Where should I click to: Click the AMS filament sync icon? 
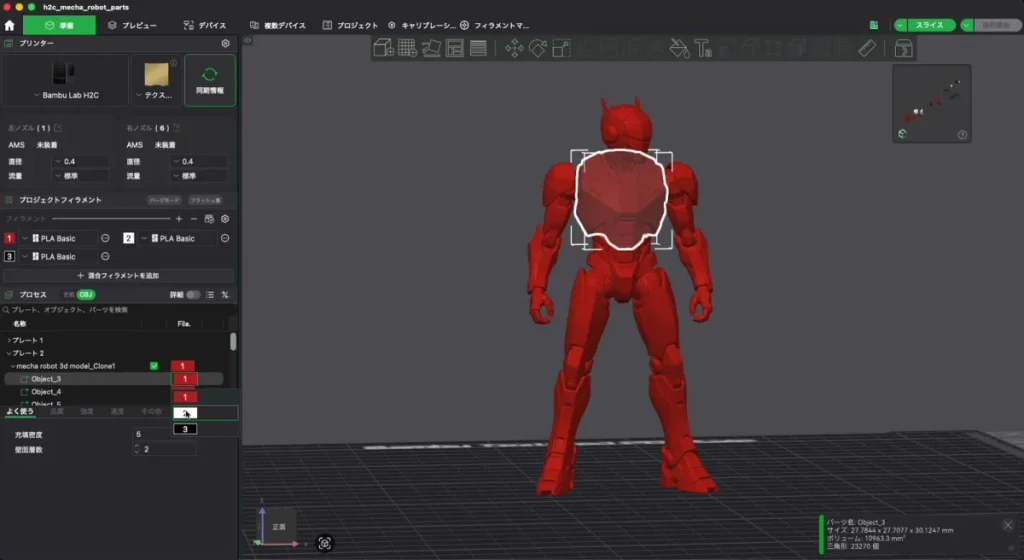tap(210, 219)
